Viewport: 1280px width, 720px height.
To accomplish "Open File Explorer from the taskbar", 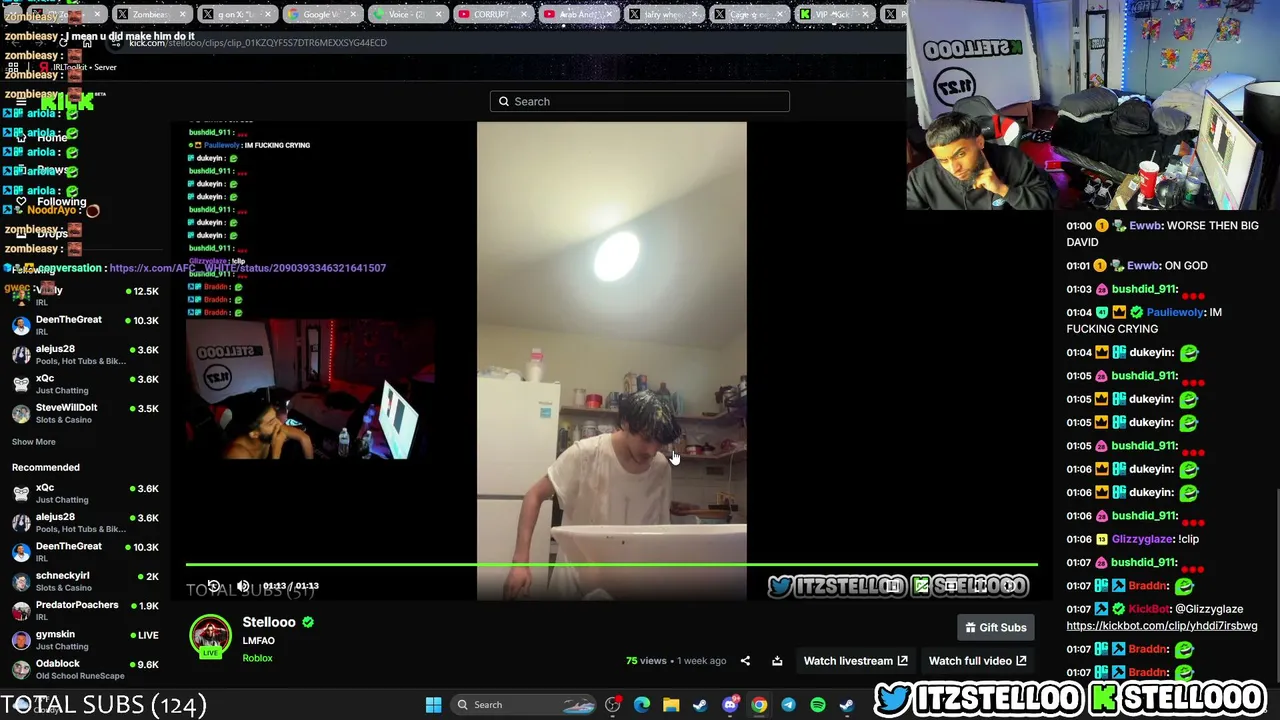I will point(671,705).
